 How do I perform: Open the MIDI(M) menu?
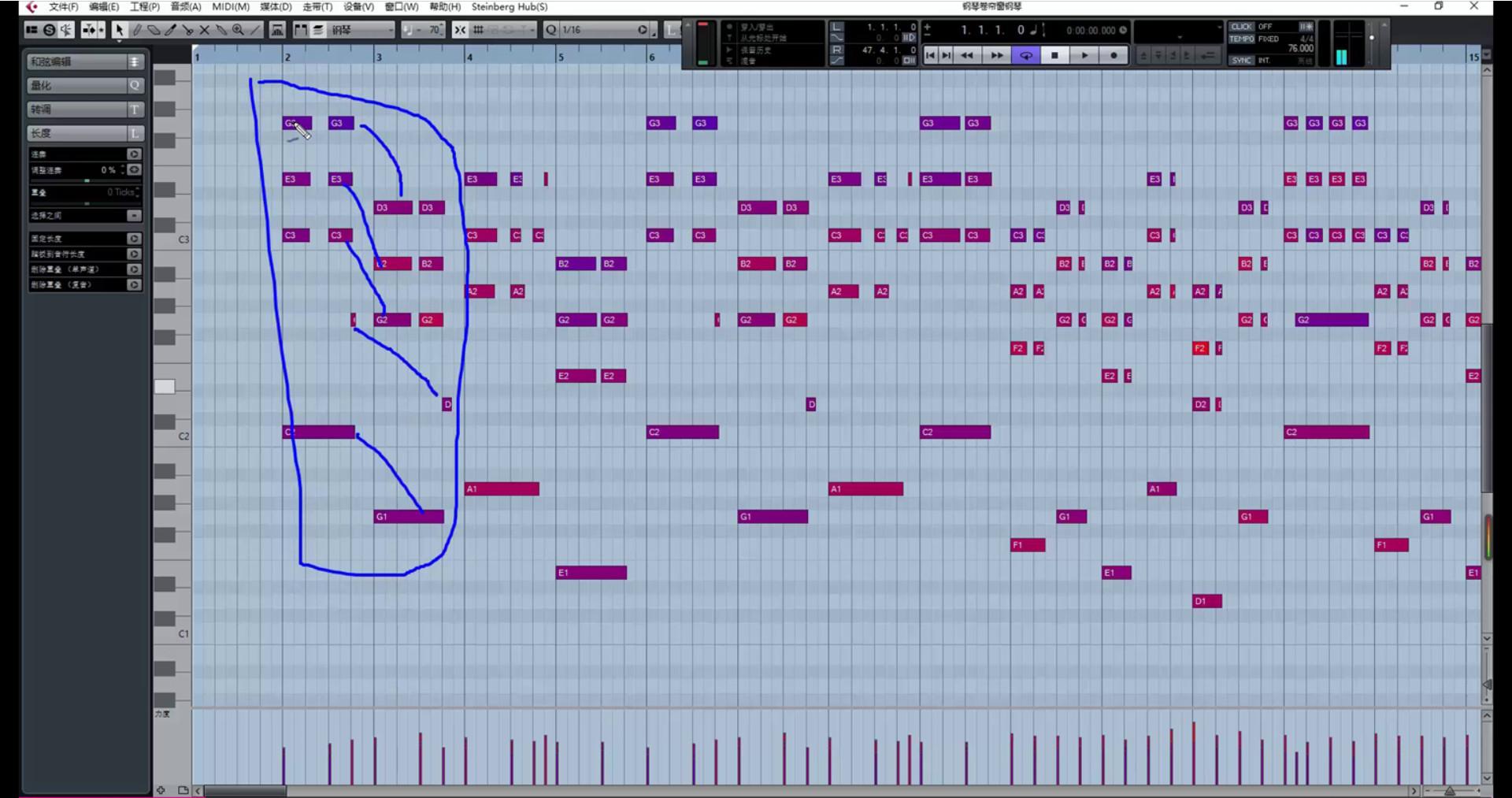(231, 6)
